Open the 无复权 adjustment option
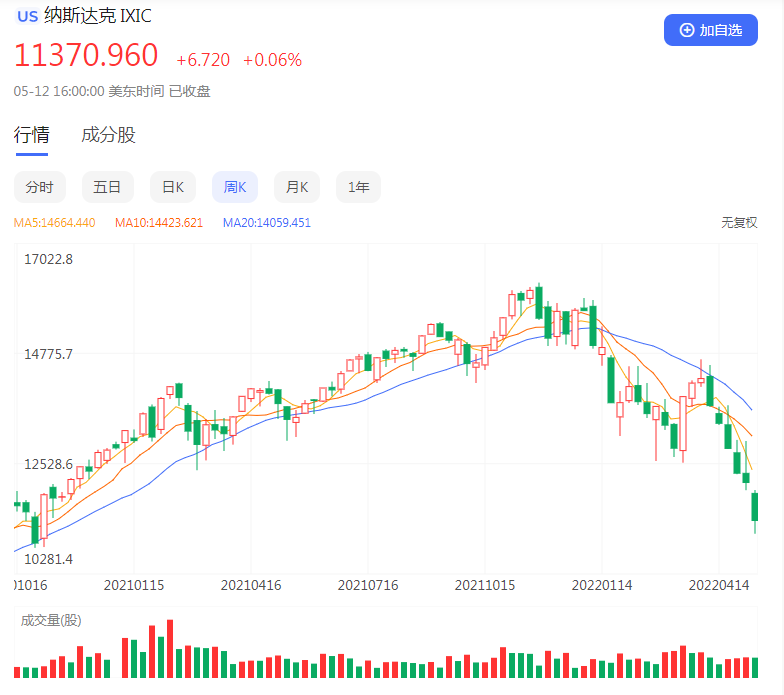 pyautogui.click(x=739, y=222)
